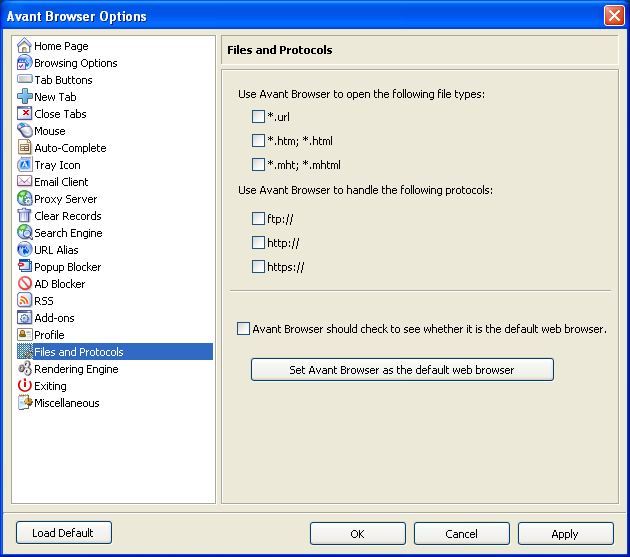Click the RSS feed icon

pyautogui.click(x=24, y=301)
